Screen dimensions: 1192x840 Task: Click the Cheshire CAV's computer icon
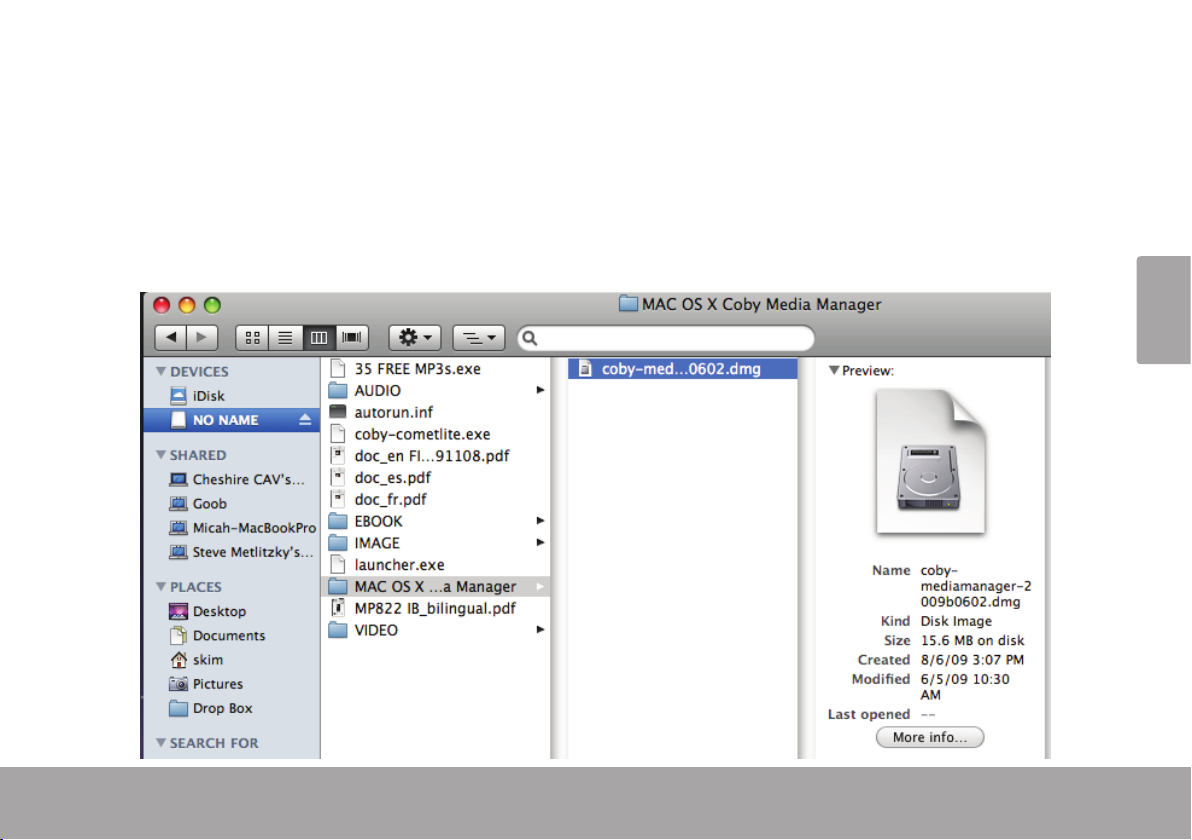[178, 480]
